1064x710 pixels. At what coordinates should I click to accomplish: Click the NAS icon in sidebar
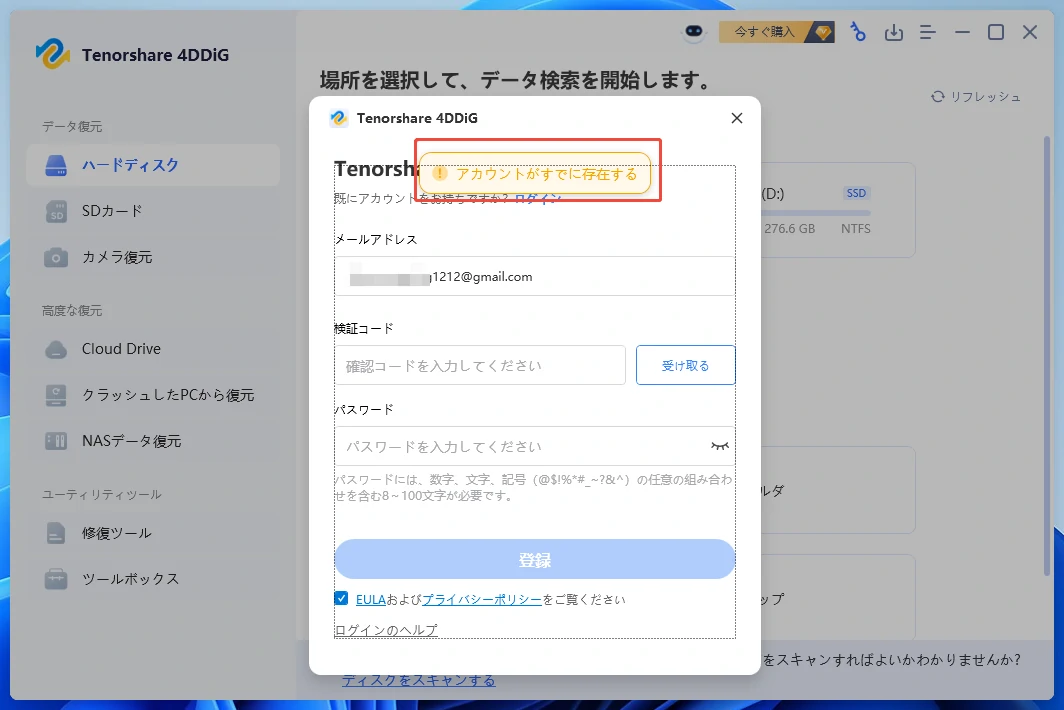(x=56, y=441)
